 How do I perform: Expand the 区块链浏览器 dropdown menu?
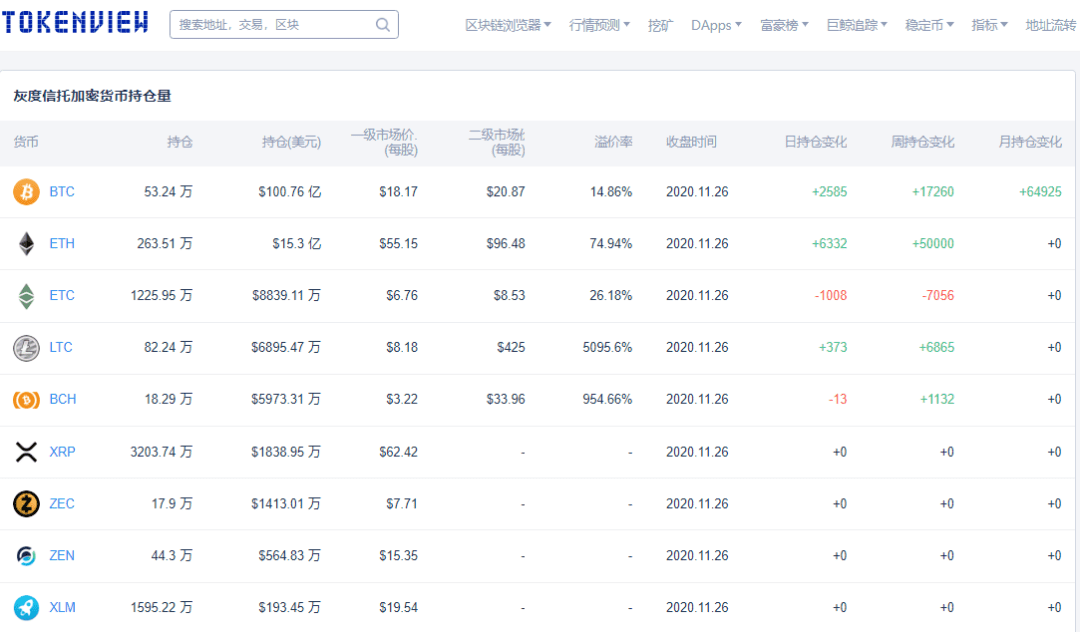pyautogui.click(x=508, y=25)
